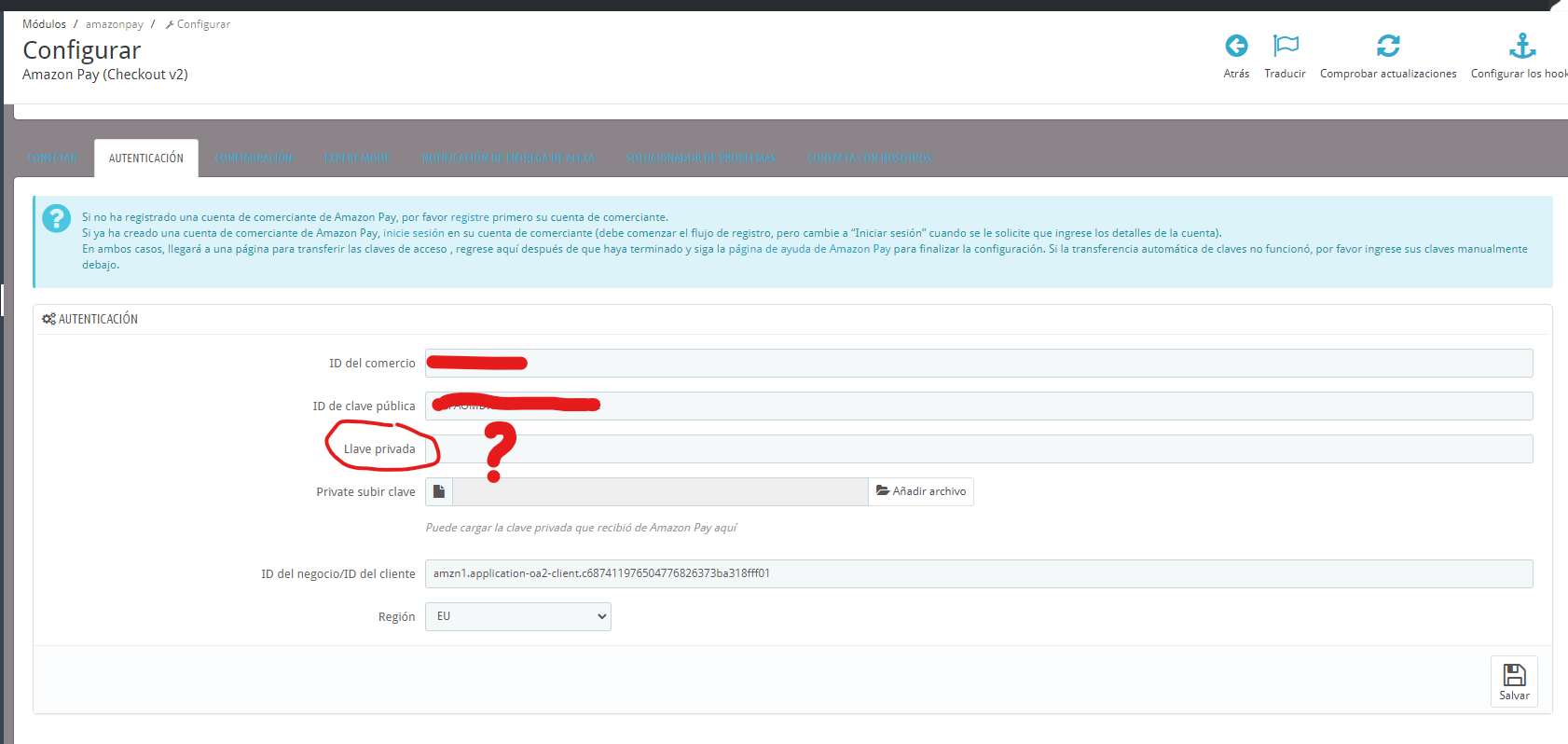Click the Salvar floppy disk button
The width and height of the screenshot is (1568, 744).
pos(1514,682)
